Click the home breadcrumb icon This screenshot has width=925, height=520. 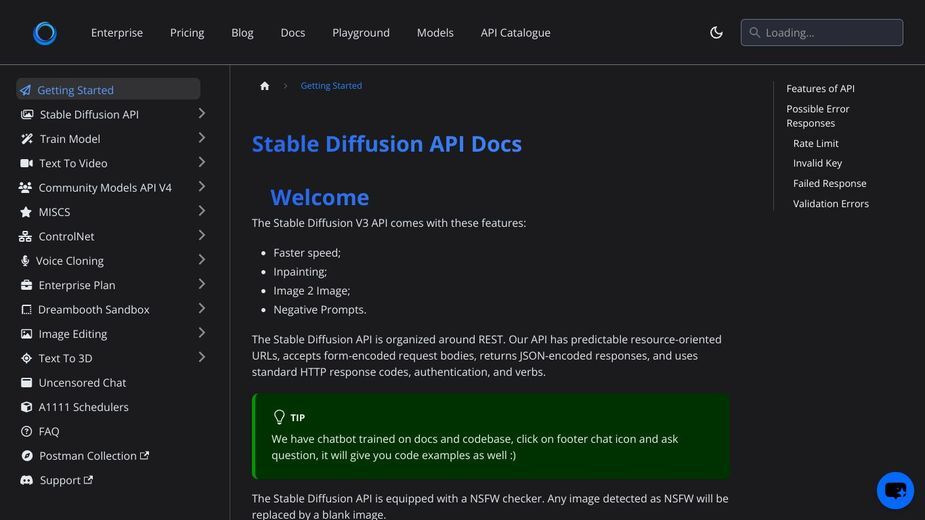pyautogui.click(x=264, y=86)
